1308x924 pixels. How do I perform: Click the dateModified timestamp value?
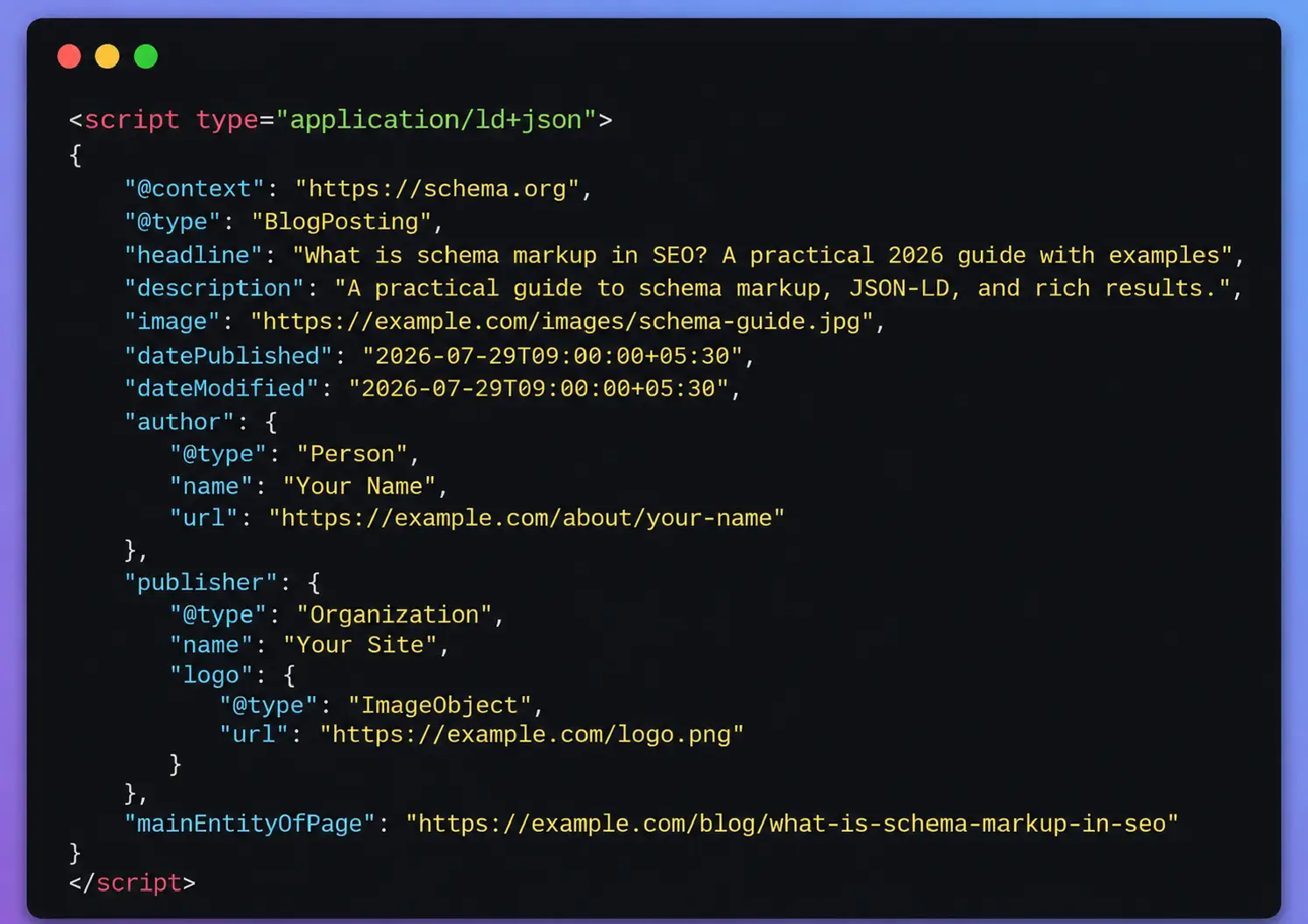click(538, 388)
